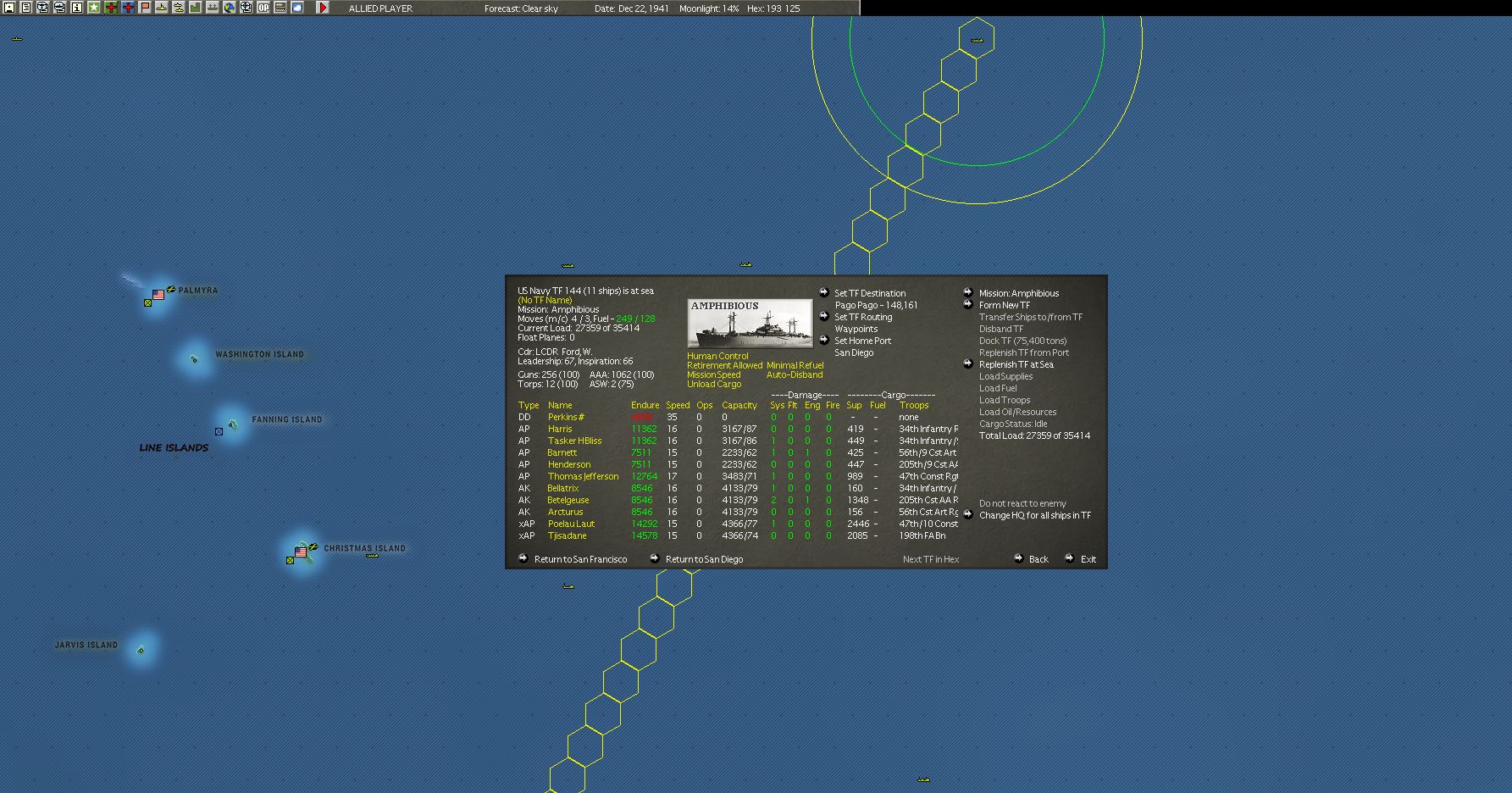Select Replenish TF at Sea option
Screen dimensions: 1512x793
point(1016,364)
